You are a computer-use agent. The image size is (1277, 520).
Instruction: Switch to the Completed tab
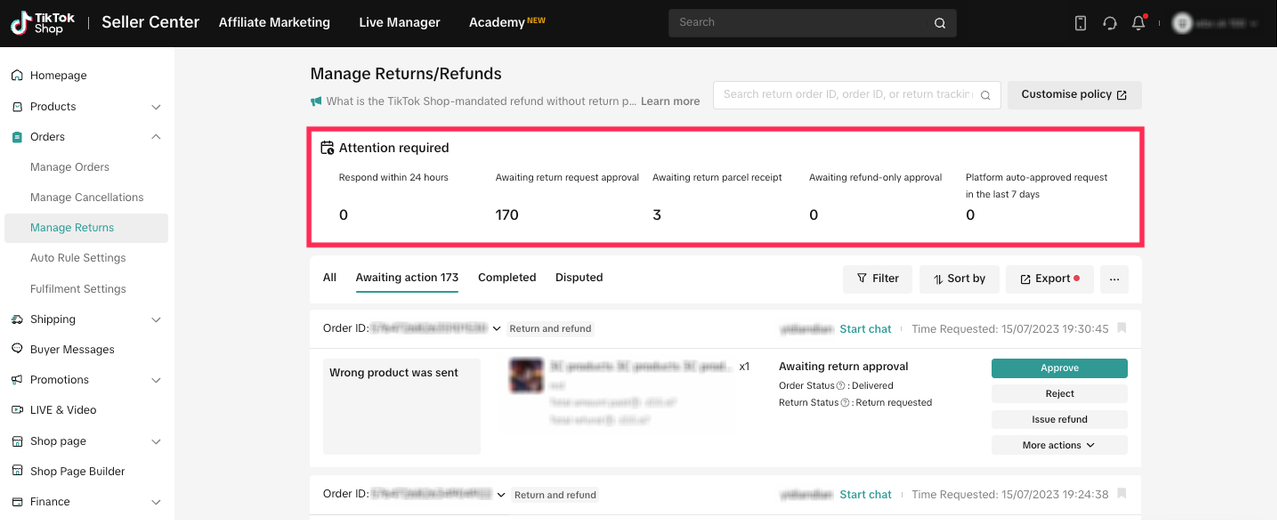[506, 278]
